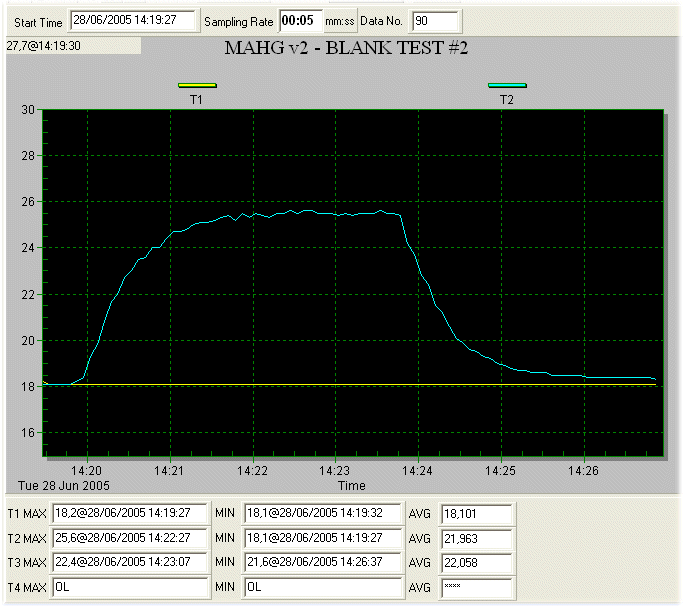Click the Data No. field showing 90
The height and width of the screenshot is (606, 683).
click(434, 21)
